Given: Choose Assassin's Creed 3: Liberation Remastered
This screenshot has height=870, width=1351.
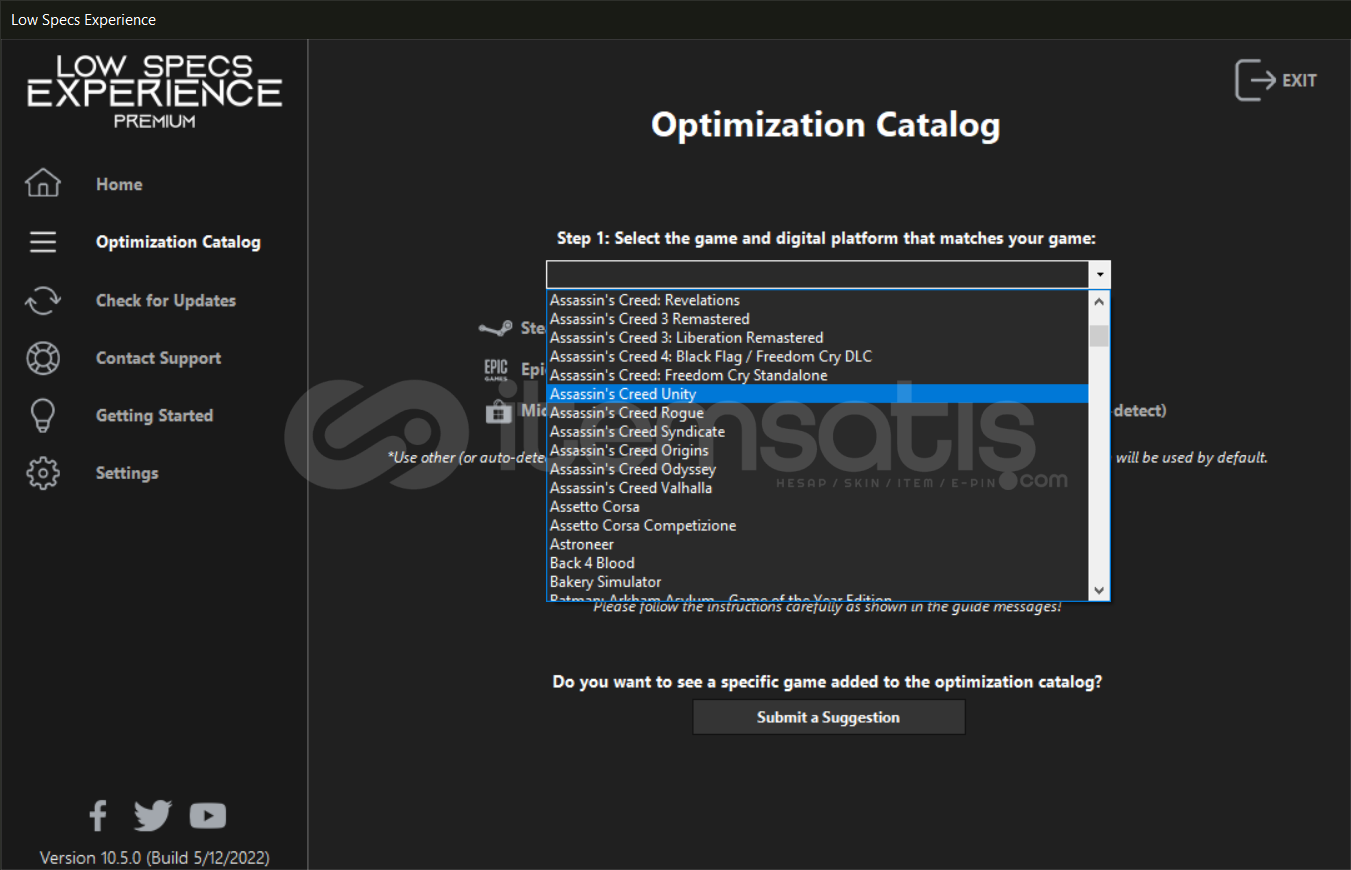Looking at the screenshot, I should pyautogui.click(x=818, y=338).
